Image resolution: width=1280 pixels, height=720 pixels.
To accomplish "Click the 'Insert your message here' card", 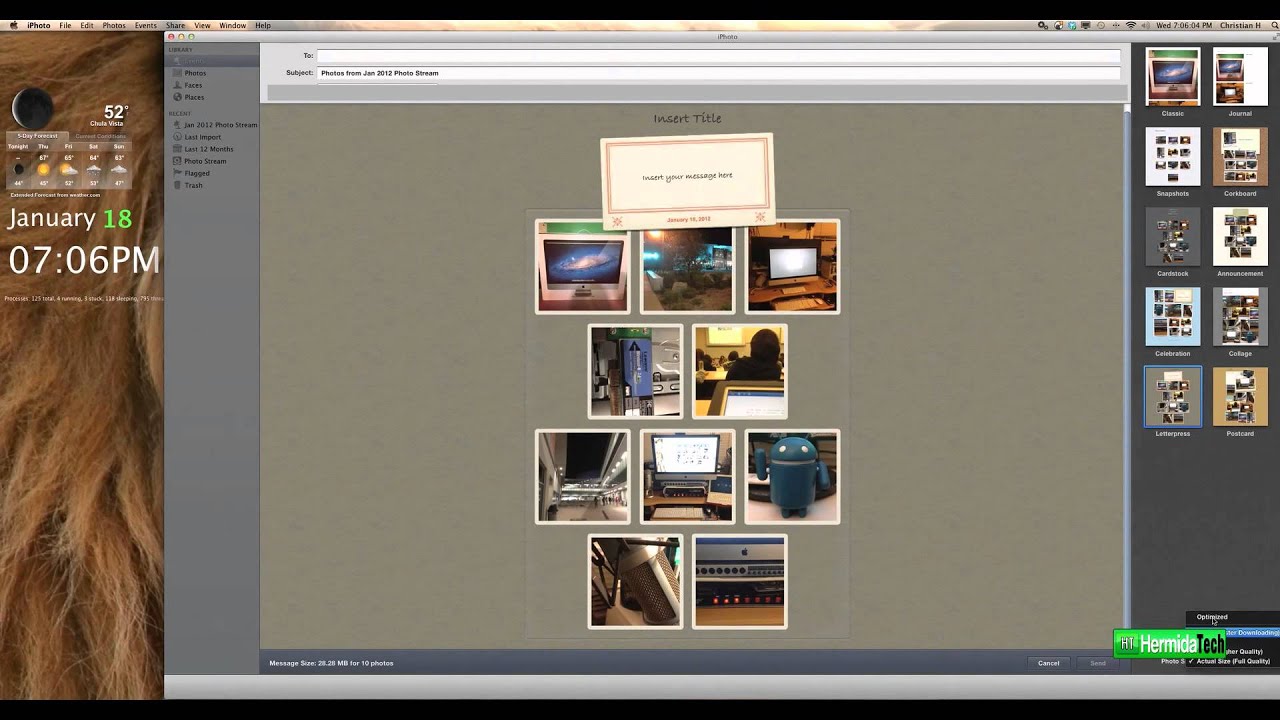I will [687, 180].
